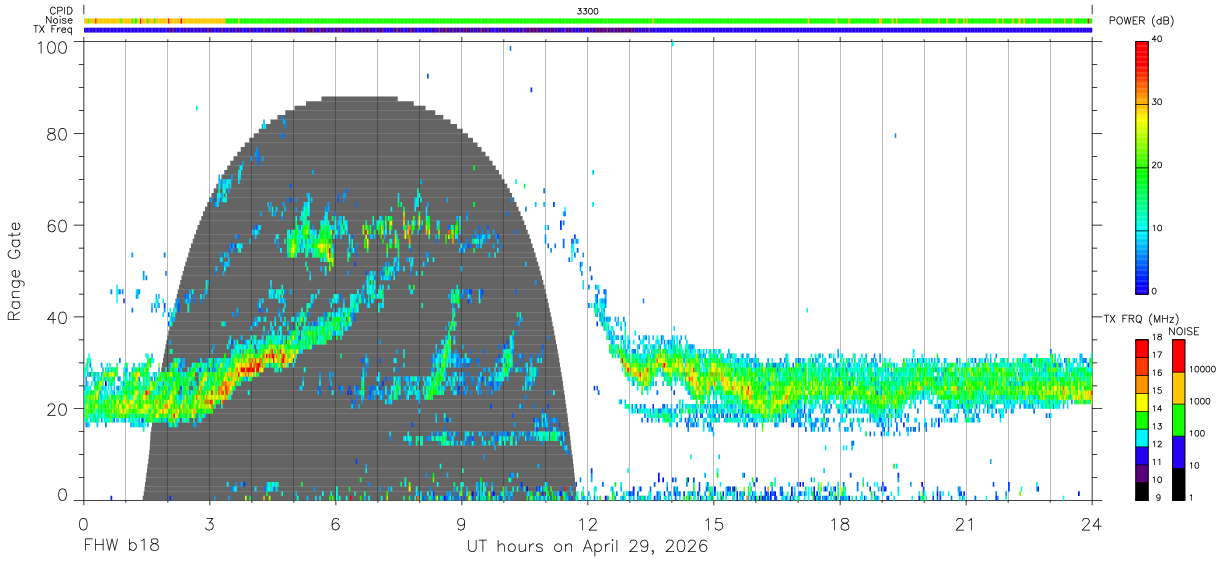Click the CPID label at top left
This screenshot has width=1228, height=567.
point(59,10)
